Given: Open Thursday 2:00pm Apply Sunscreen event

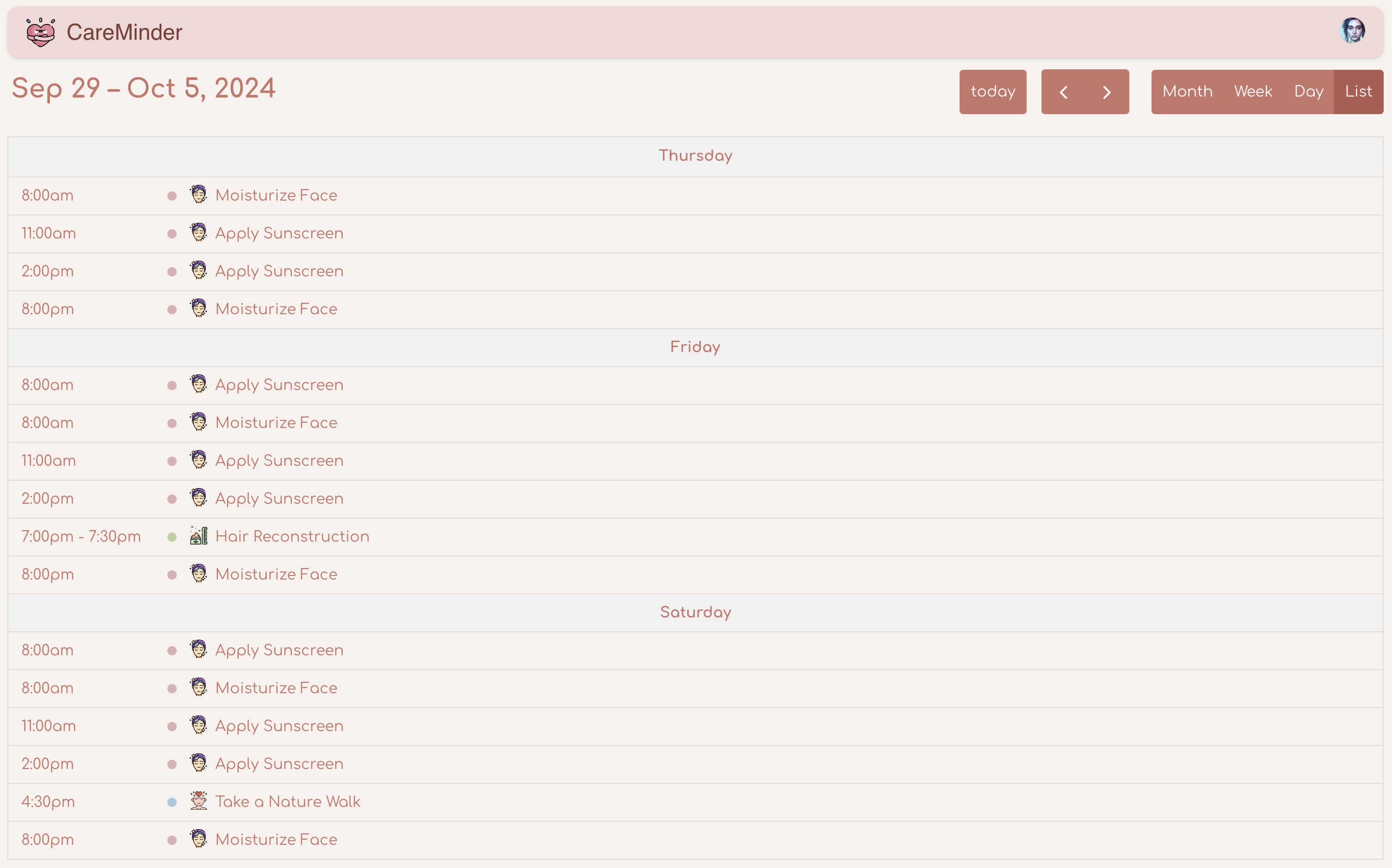Looking at the screenshot, I should click(279, 271).
